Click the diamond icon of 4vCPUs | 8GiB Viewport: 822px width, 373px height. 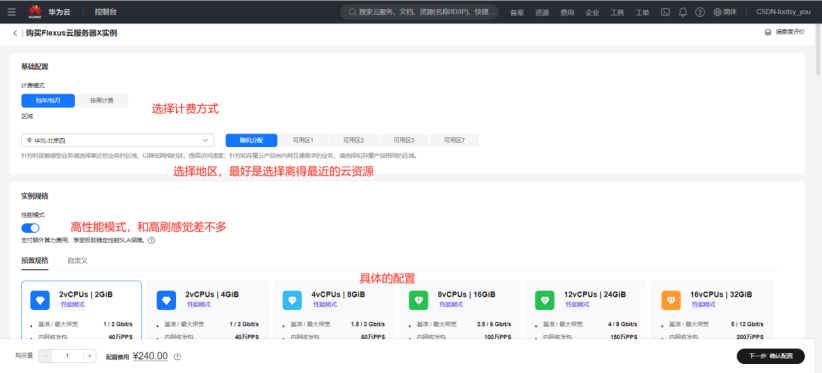(x=292, y=300)
